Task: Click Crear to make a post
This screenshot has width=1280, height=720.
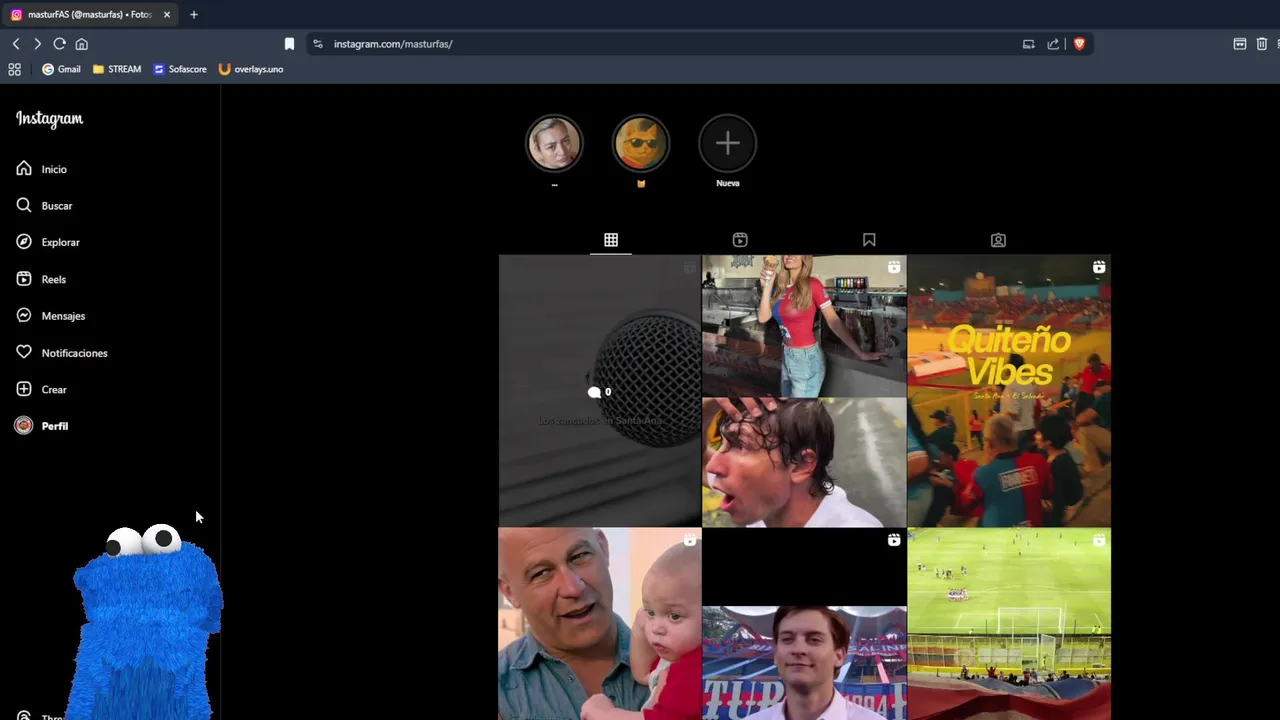Action: coord(41,389)
